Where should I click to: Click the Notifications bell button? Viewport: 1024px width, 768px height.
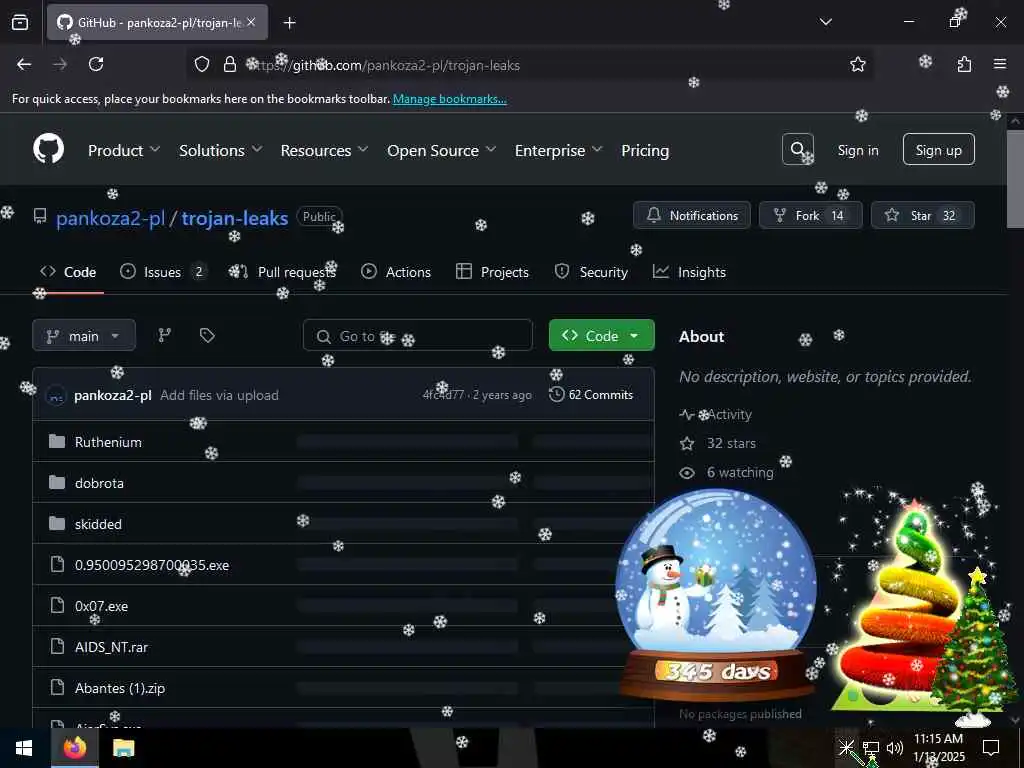pyautogui.click(x=692, y=215)
